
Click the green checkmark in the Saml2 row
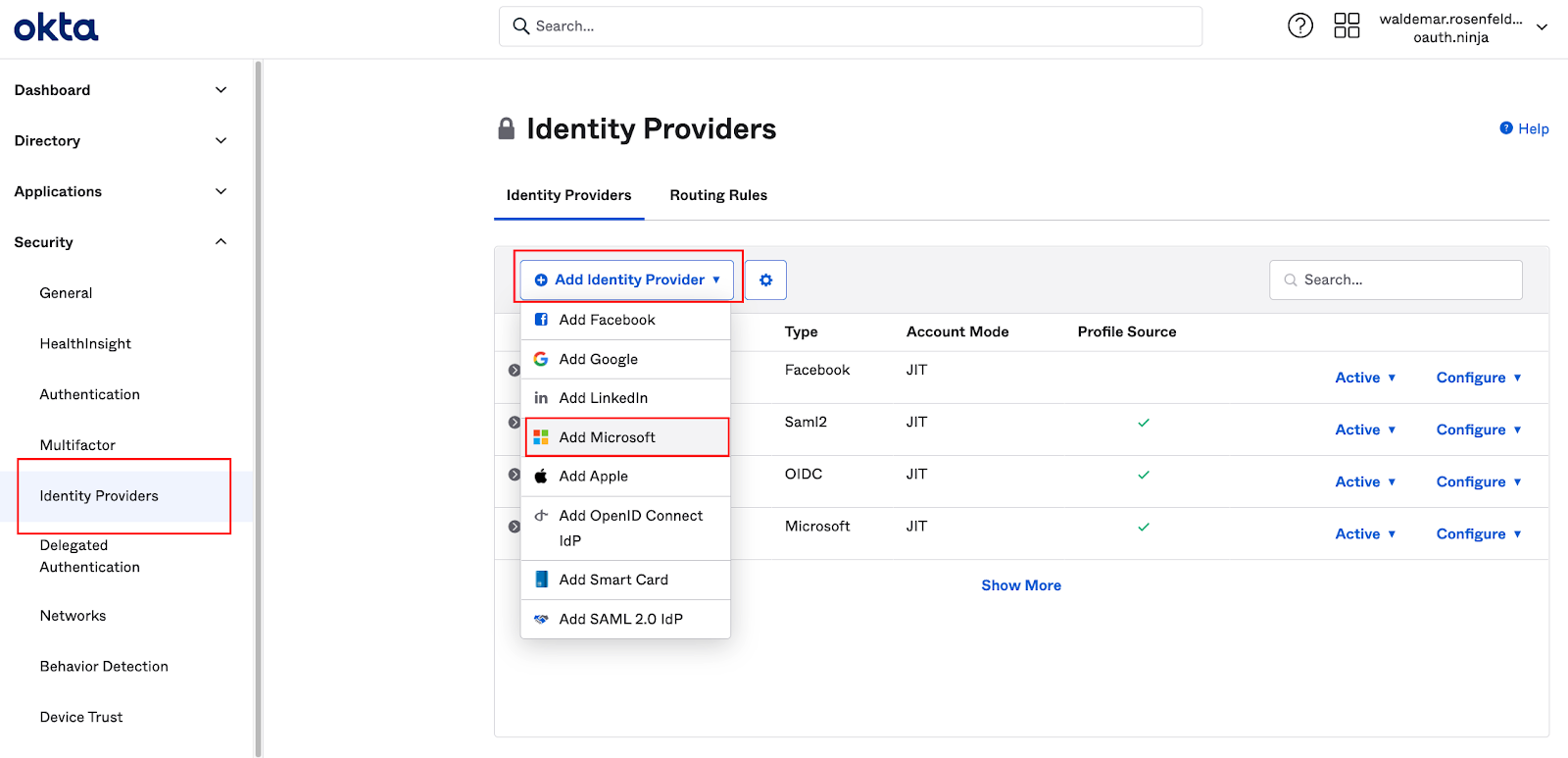(x=1144, y=423)
